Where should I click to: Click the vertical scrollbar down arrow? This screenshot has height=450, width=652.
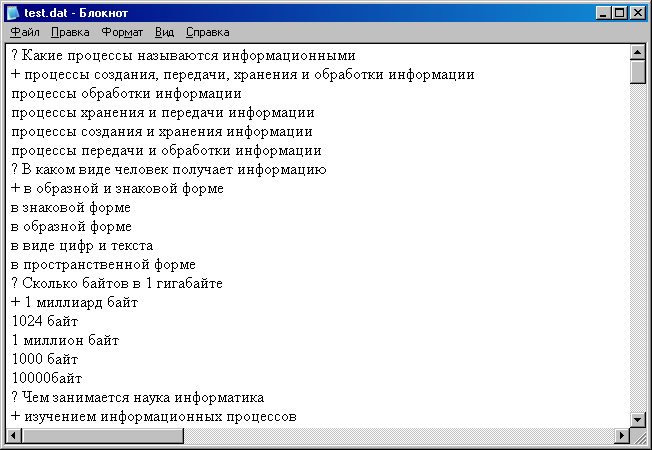[637, 420]
